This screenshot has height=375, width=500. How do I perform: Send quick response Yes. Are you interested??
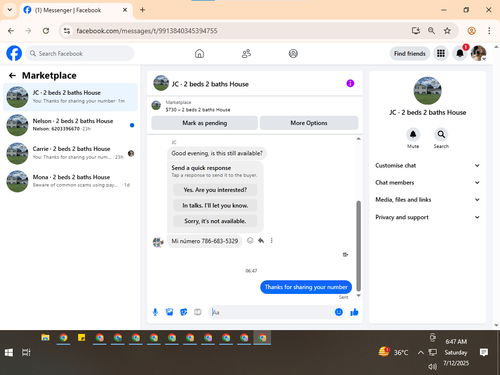point(215,190)
